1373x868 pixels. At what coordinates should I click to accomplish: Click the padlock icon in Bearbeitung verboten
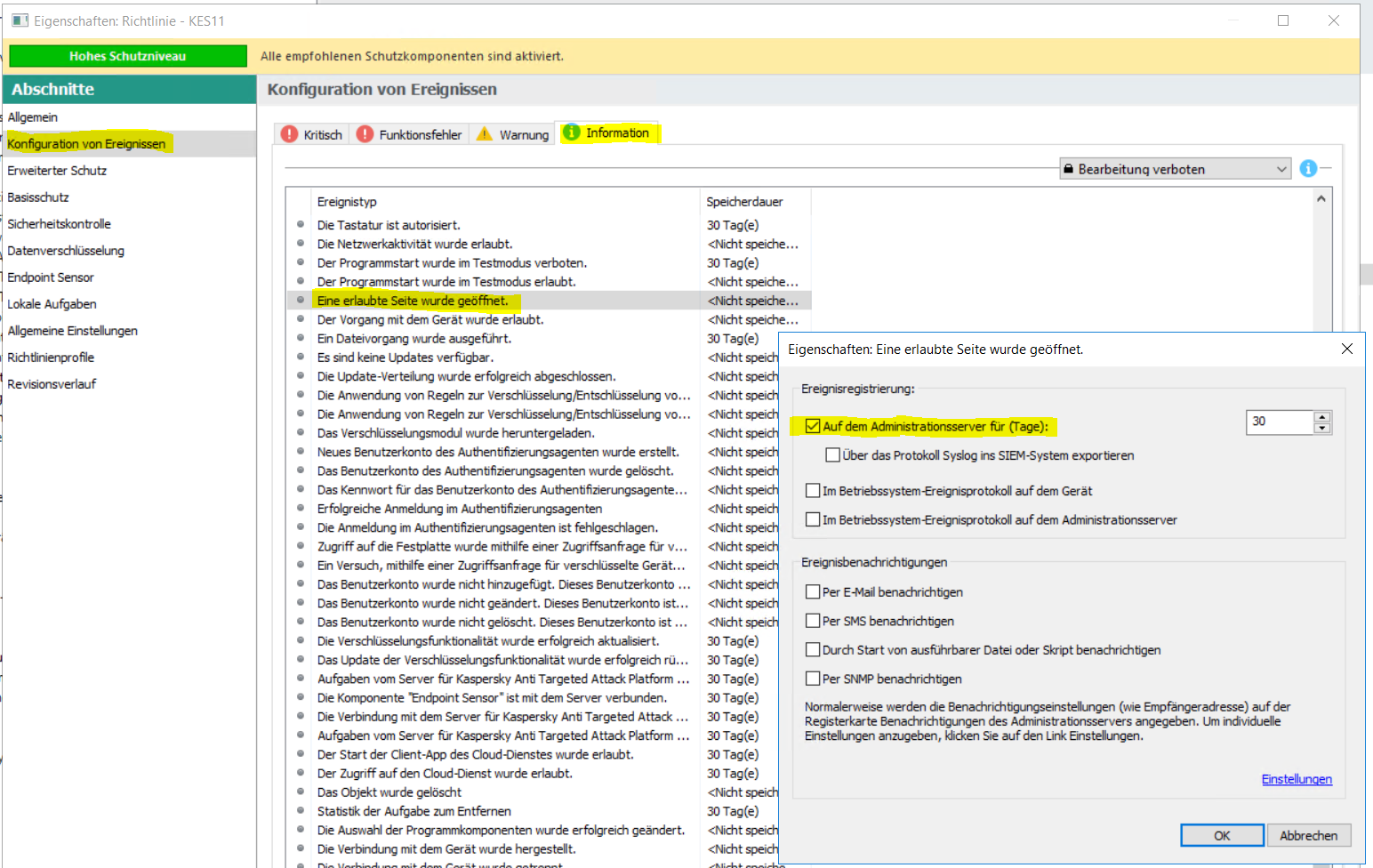tap(1068, 169)
